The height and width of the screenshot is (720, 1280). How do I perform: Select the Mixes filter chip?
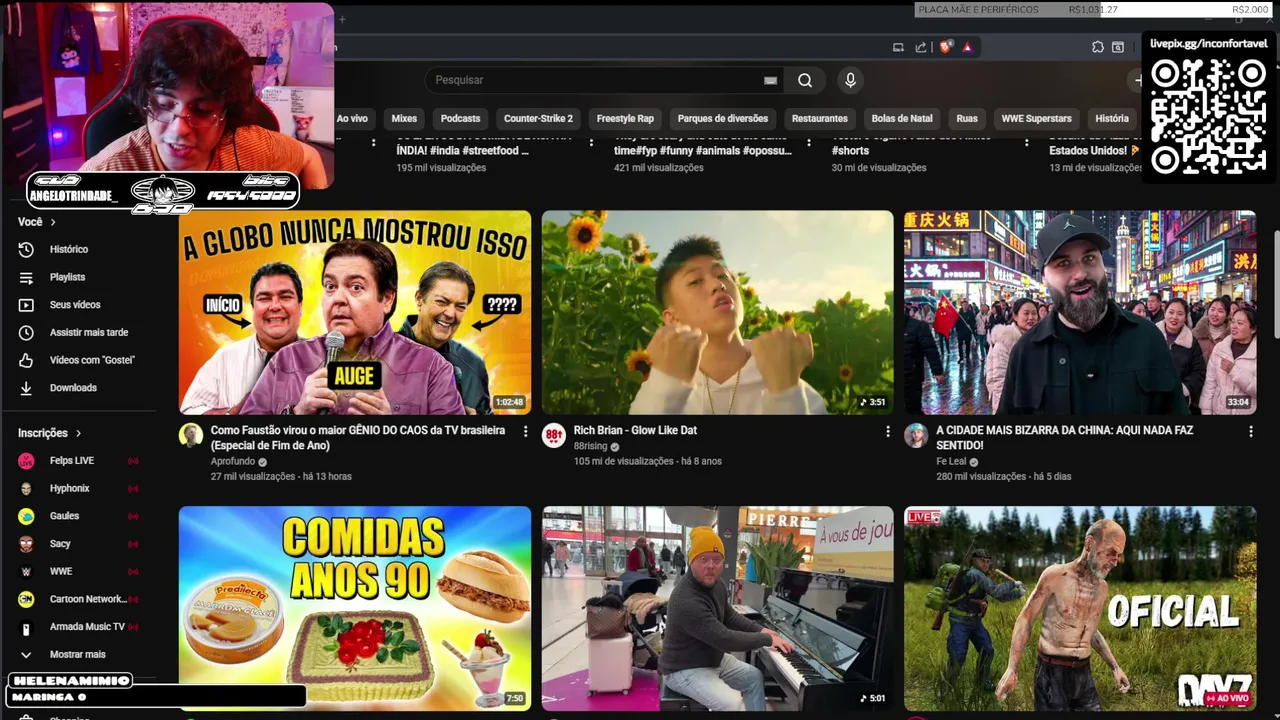404,118
